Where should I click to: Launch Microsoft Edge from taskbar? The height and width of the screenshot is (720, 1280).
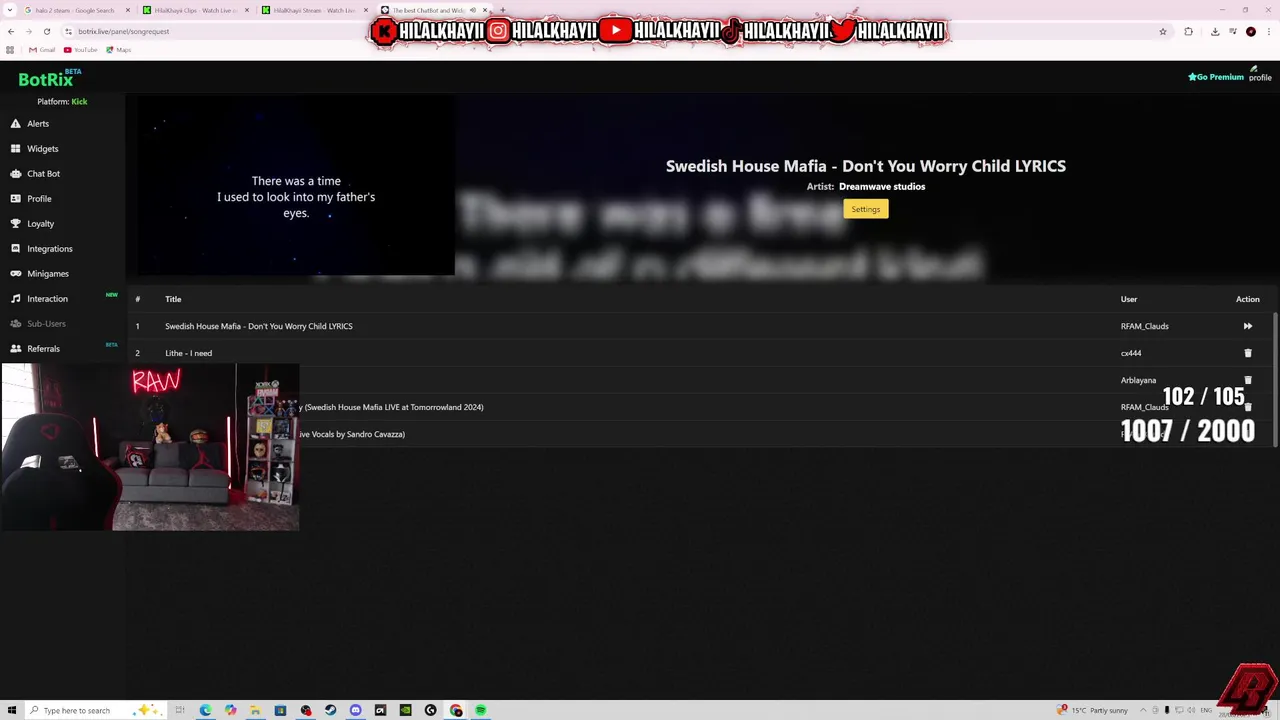[x=205, y=710]
